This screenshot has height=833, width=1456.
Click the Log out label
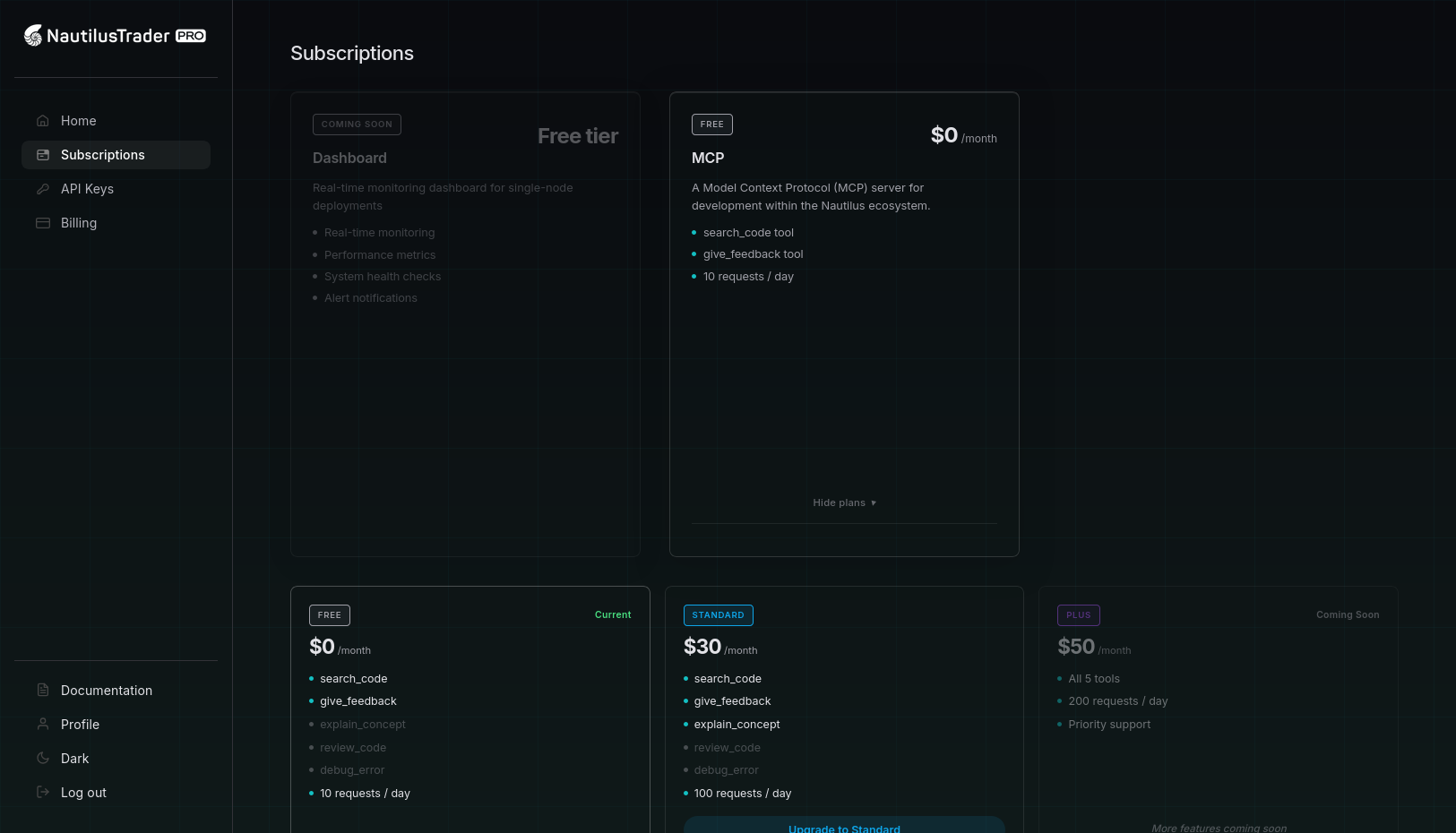(83, 793)
